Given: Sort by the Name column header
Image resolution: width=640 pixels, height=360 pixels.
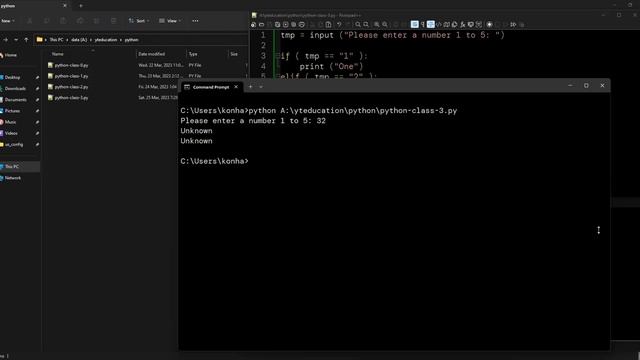Looking at the screenshot, I should coord(58,54).
